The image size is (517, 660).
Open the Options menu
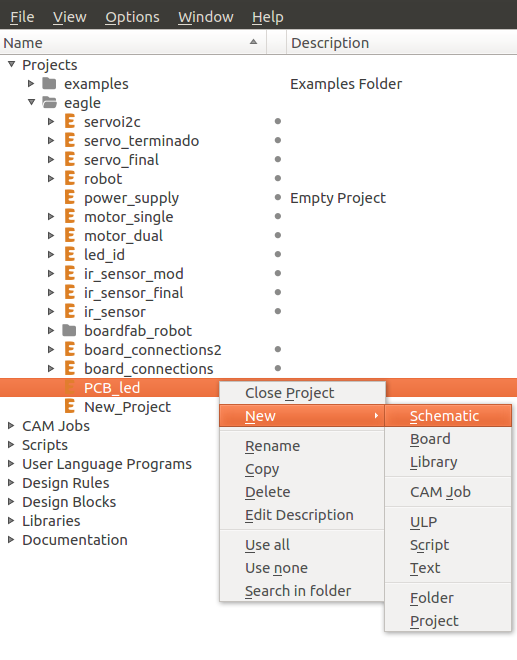(x=132, y=17)
